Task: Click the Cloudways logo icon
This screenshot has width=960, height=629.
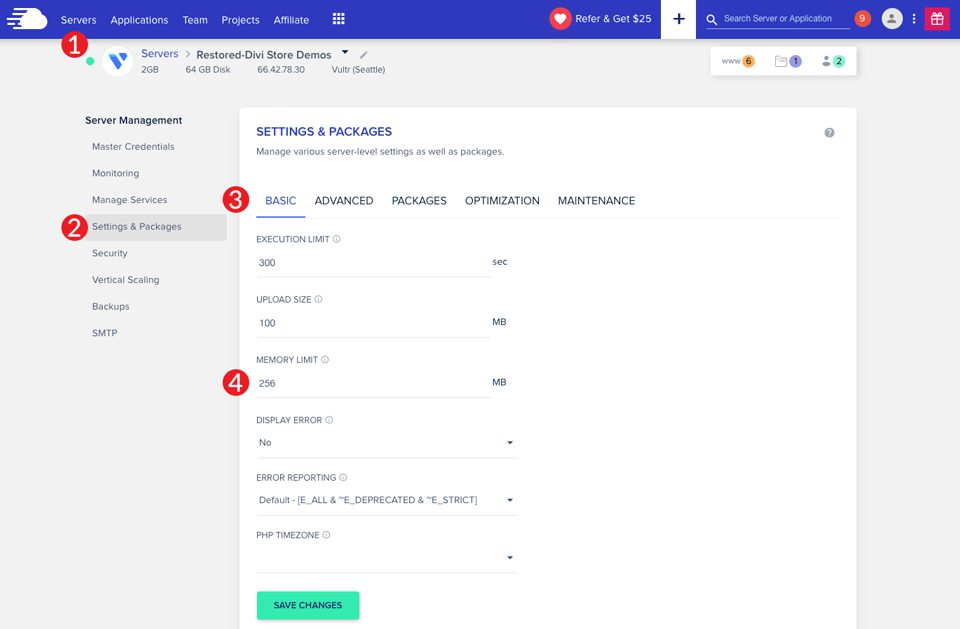Action: pos(27,19)
